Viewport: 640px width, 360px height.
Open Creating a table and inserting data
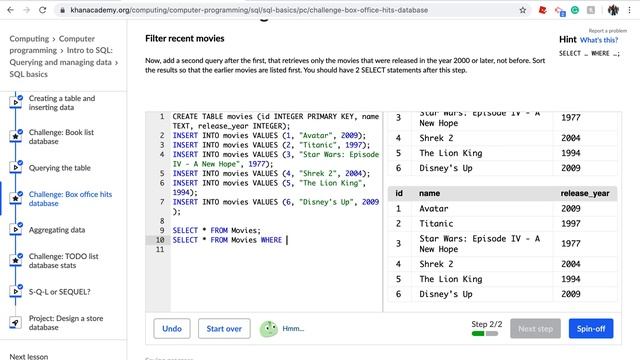(62, 103)
